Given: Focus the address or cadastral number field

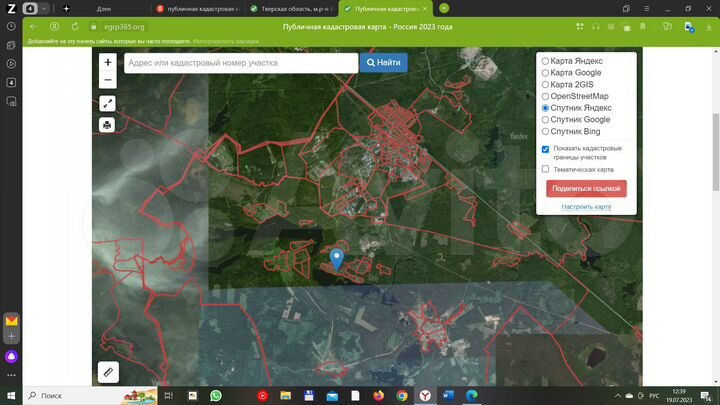Looking at the screenshot, I should 240,62.
